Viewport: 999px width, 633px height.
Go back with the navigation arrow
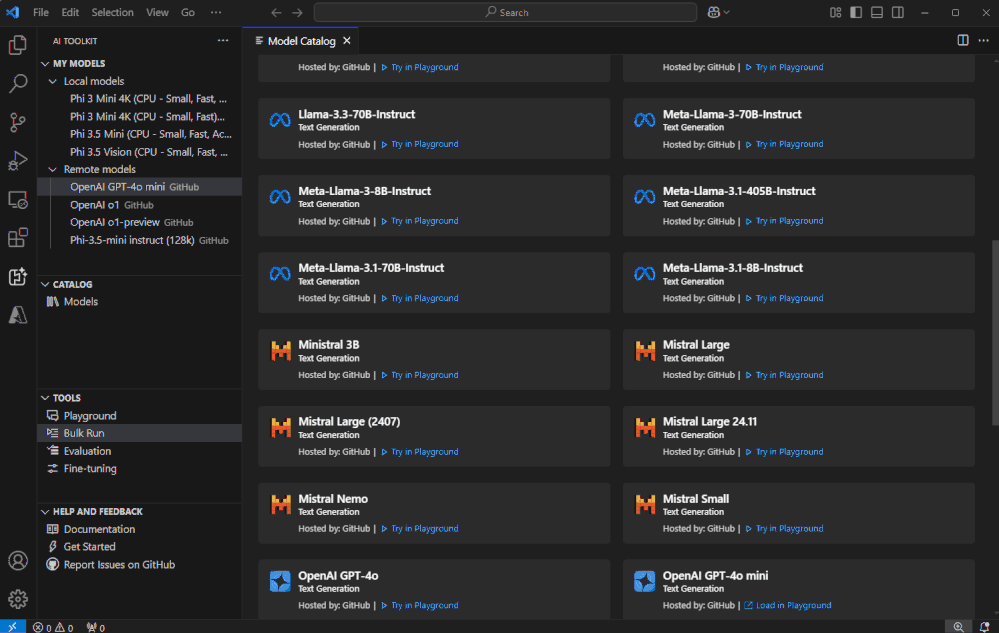[x=276, y=12]
